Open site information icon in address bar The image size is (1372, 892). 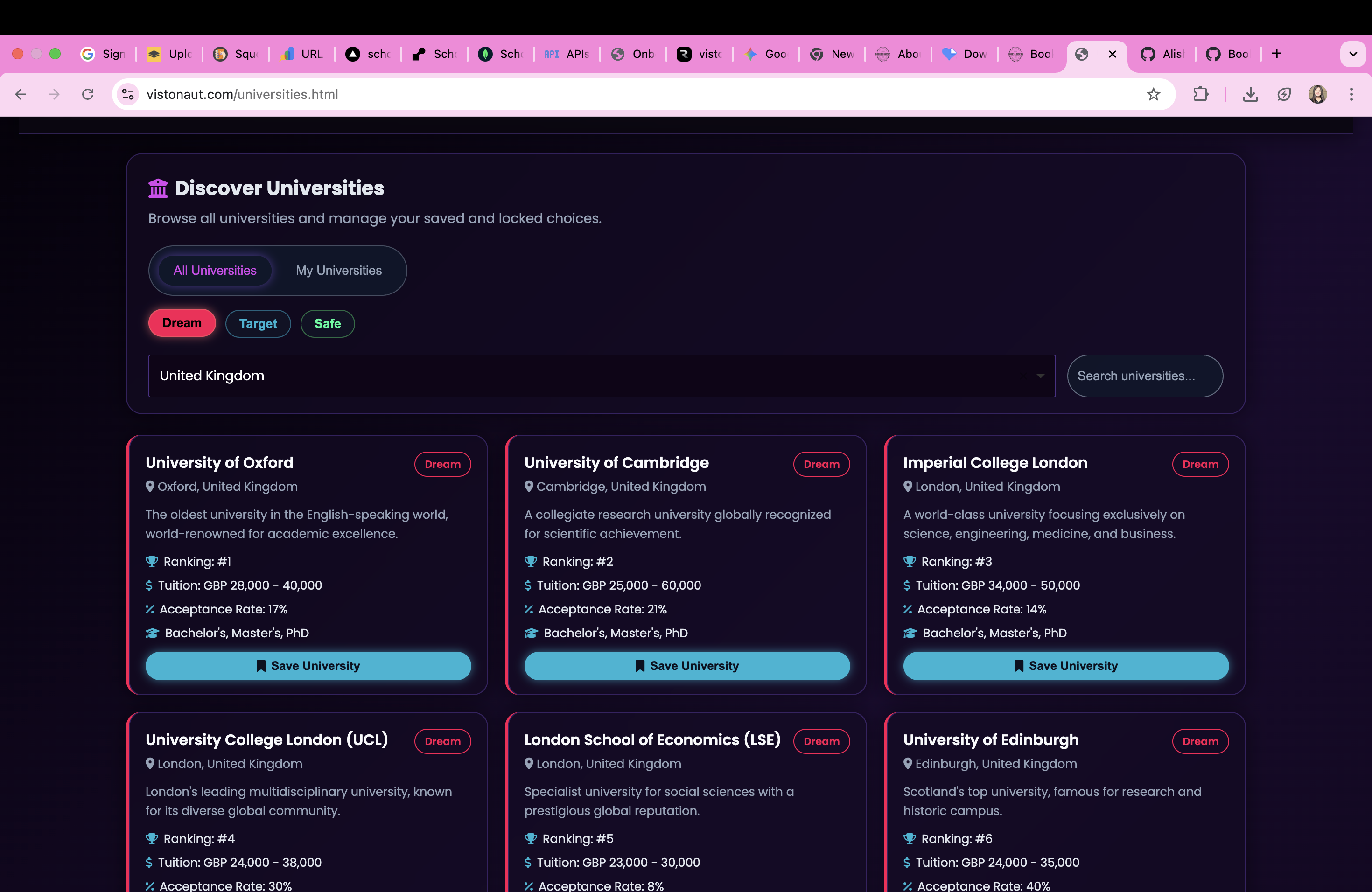point(128,94)
